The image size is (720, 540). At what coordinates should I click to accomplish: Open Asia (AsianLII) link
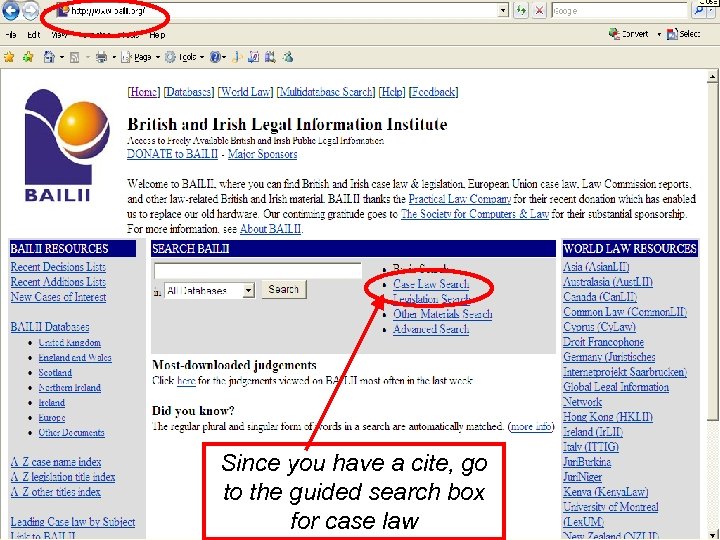coord(596,267)
